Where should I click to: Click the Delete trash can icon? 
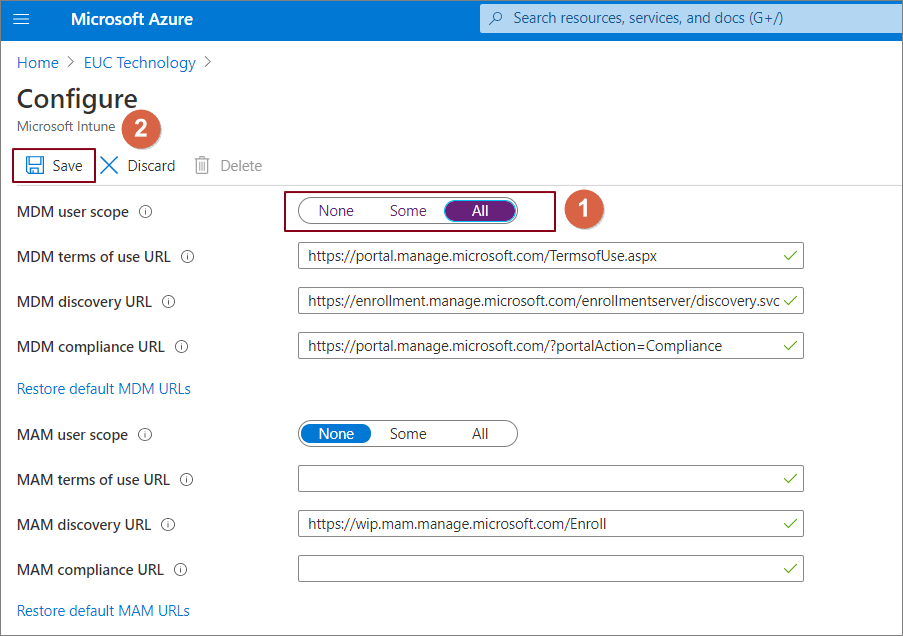[202, 165]
